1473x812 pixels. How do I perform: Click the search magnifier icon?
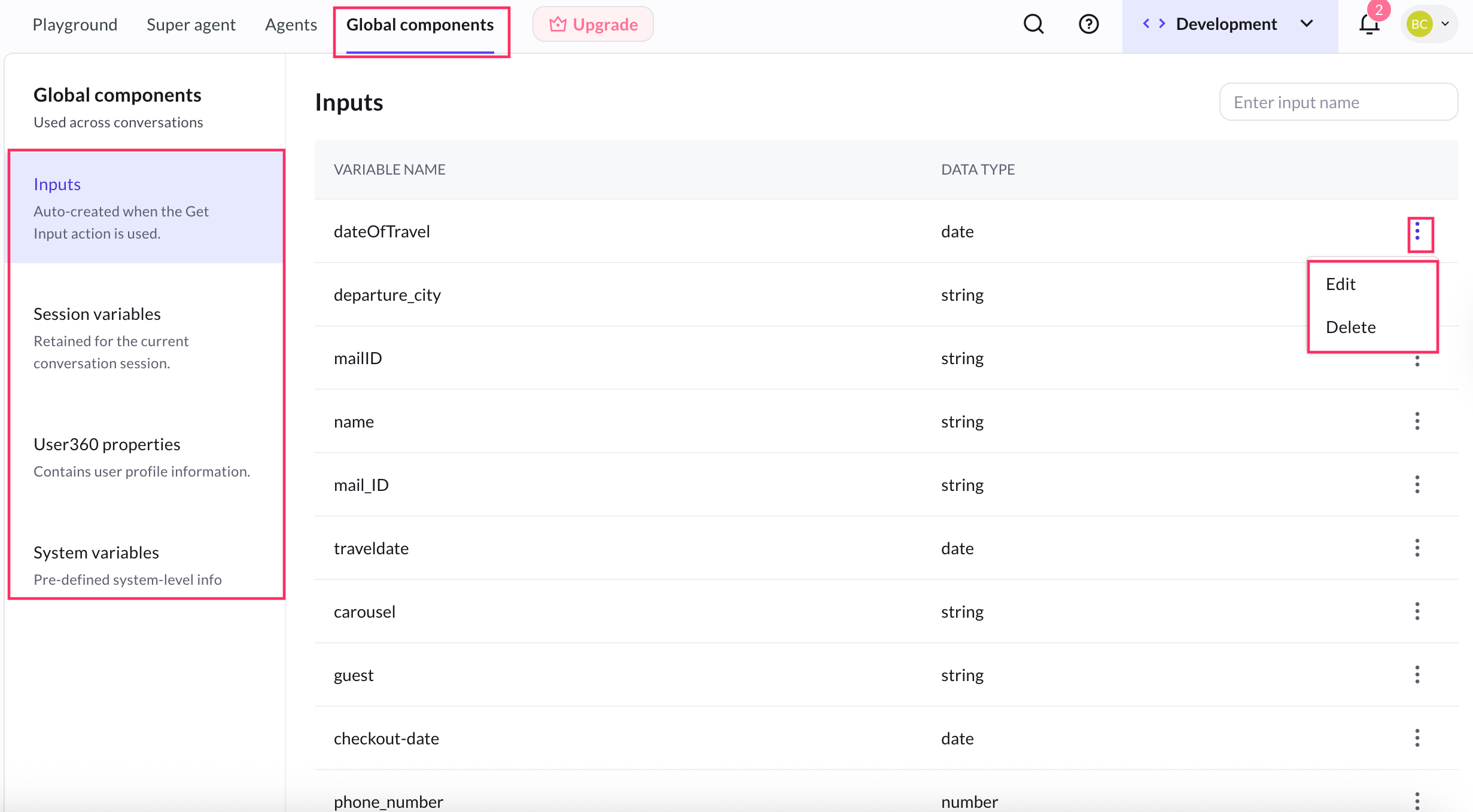1033,25
